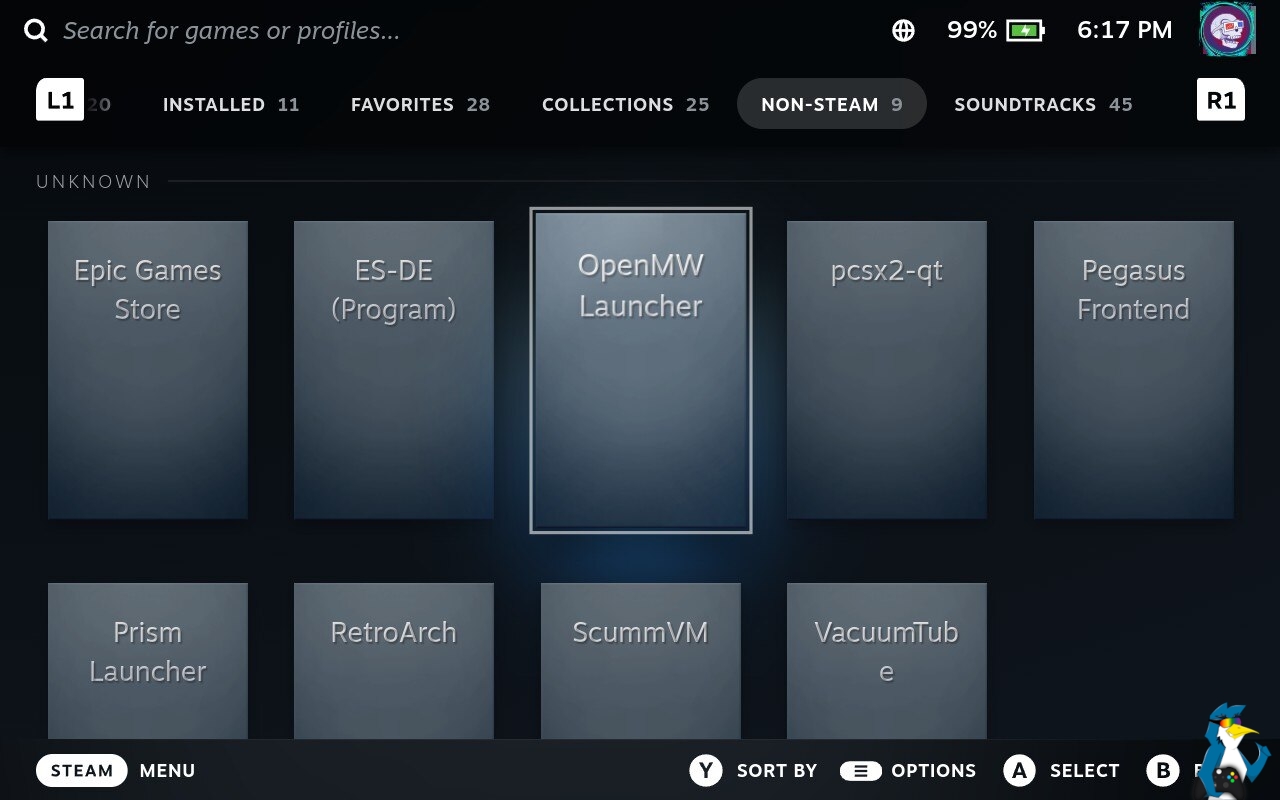Open the Soundtracks tab

1043,104
